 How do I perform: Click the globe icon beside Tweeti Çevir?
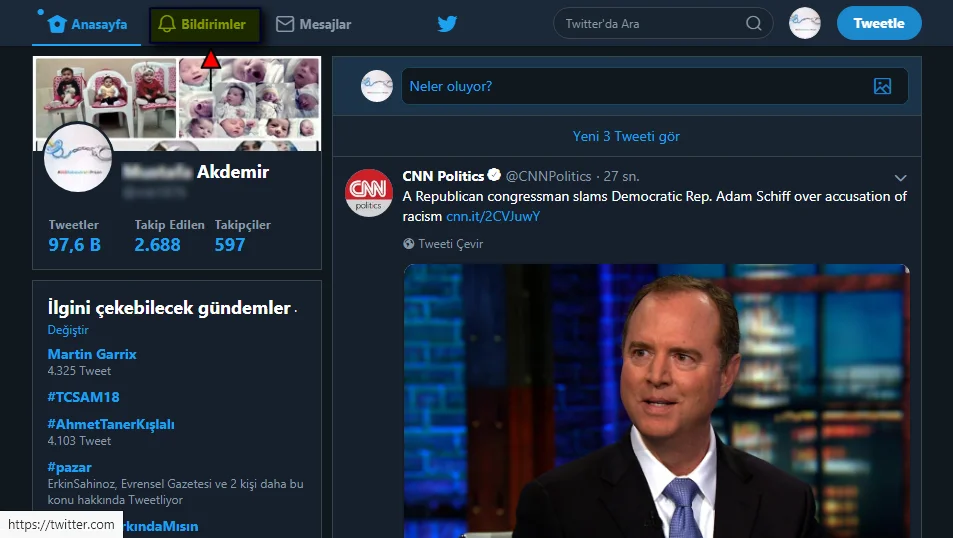tap(409, 243)
